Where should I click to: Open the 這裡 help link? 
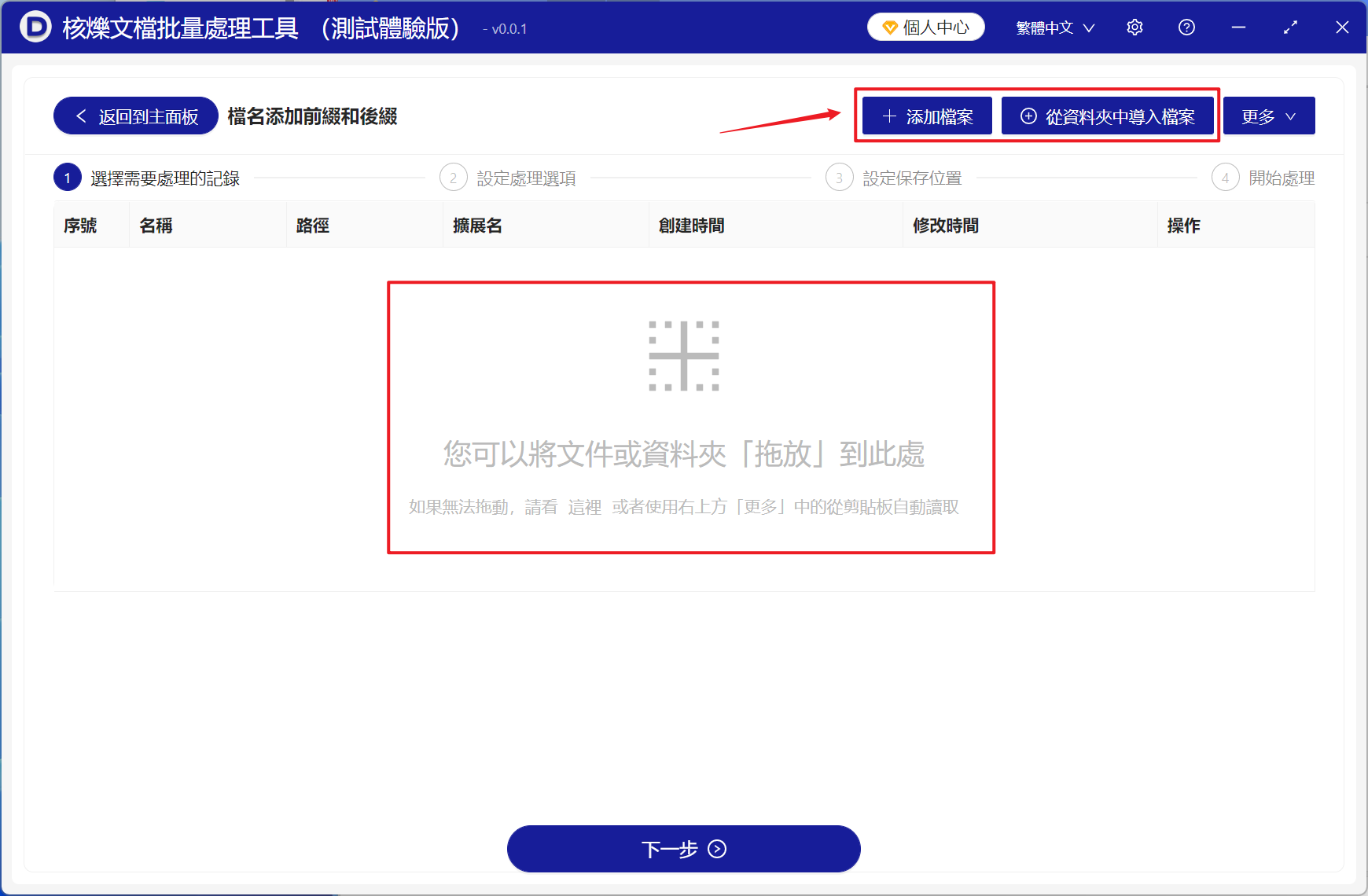pyautogui.click(x=585, y=507)
